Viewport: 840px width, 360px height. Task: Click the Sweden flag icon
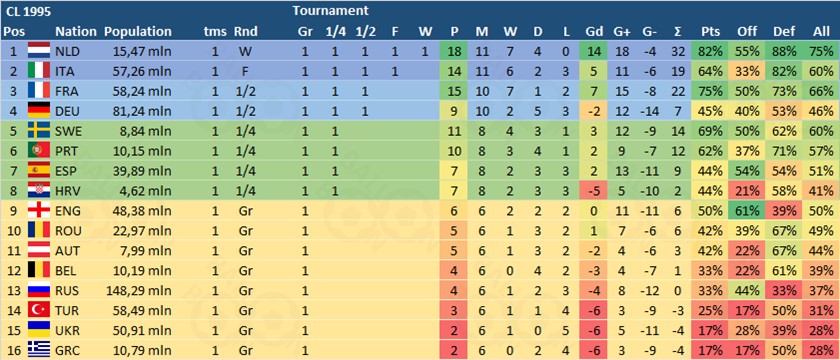39,131
